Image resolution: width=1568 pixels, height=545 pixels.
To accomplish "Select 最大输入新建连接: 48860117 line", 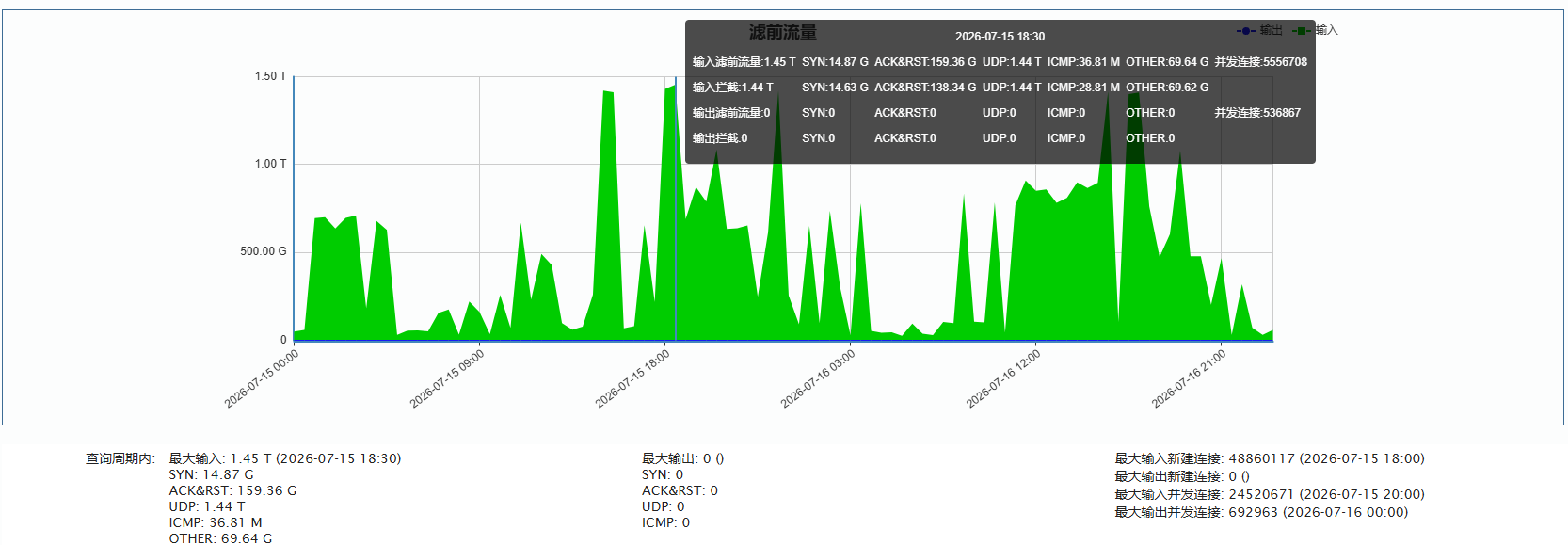I will click(x=1270, y=459).
